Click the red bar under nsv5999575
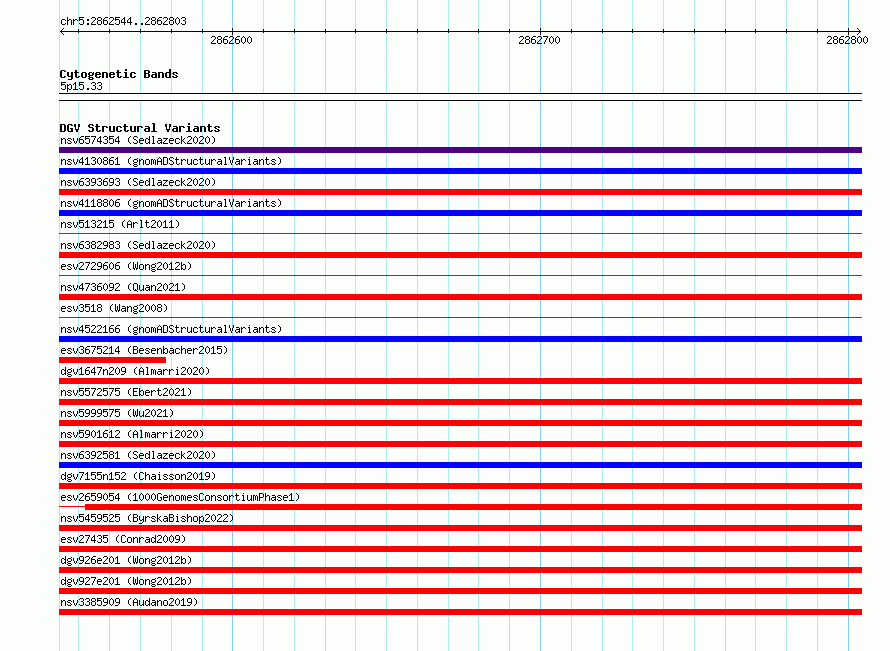 (x=460, y=423)
